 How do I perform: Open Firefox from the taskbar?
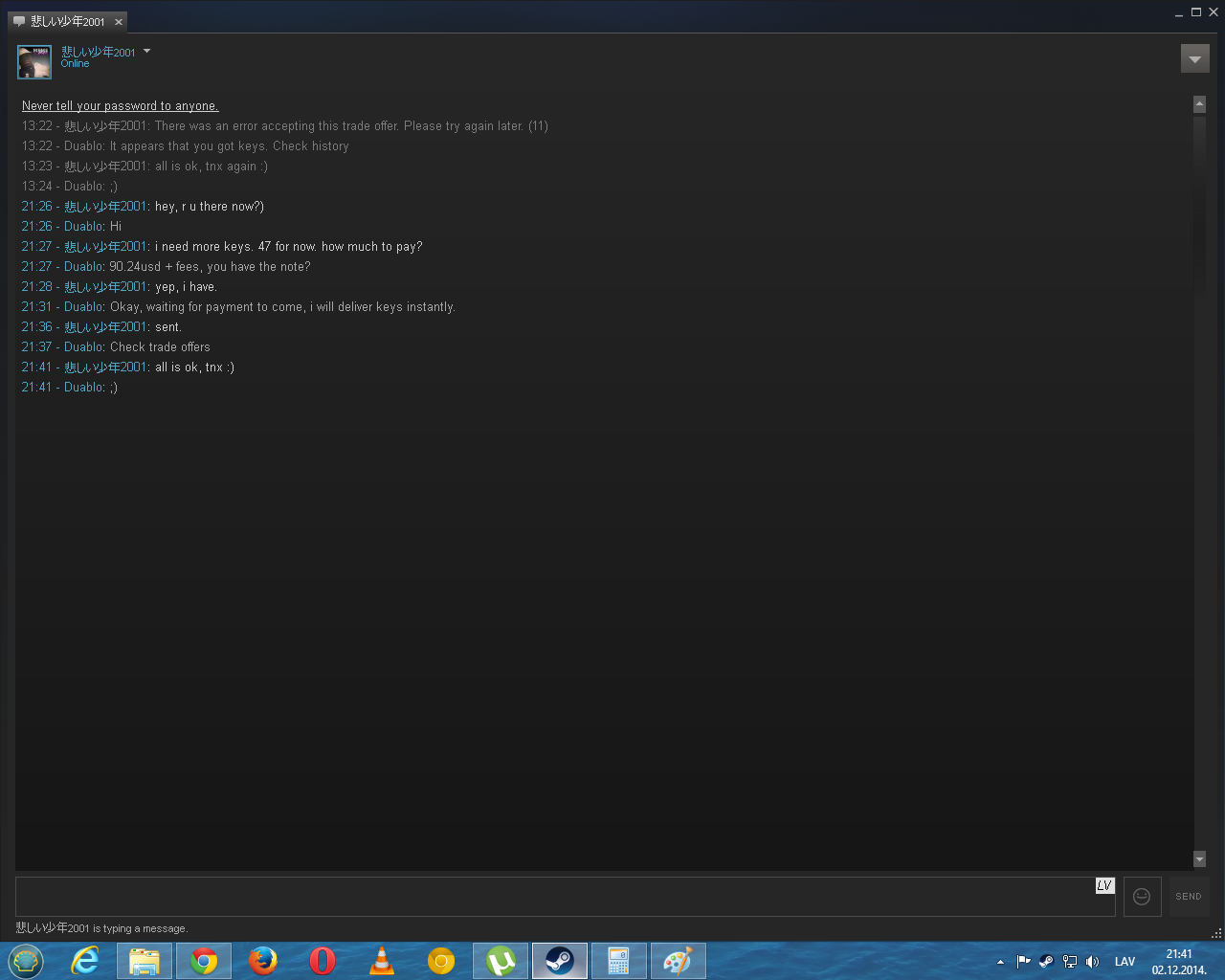coord(263,961)
